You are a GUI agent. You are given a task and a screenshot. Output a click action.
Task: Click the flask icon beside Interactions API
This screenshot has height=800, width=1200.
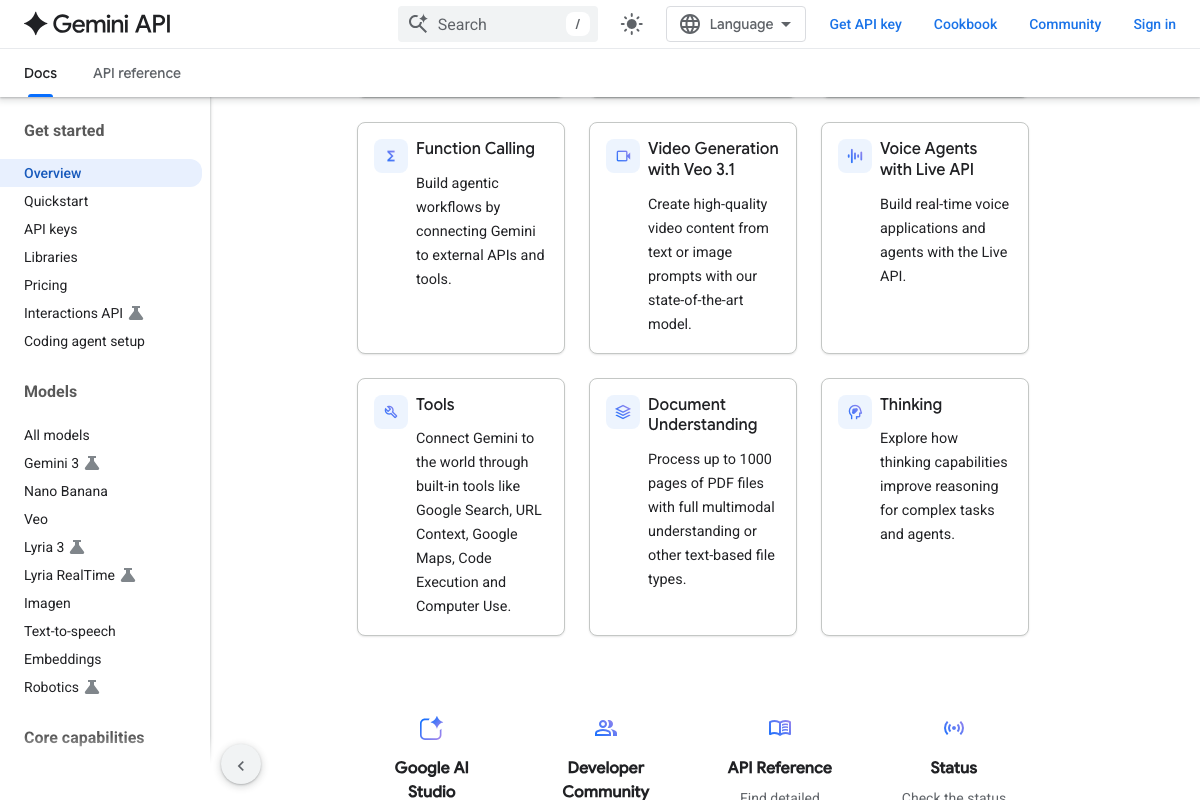(x=136, y=313)
